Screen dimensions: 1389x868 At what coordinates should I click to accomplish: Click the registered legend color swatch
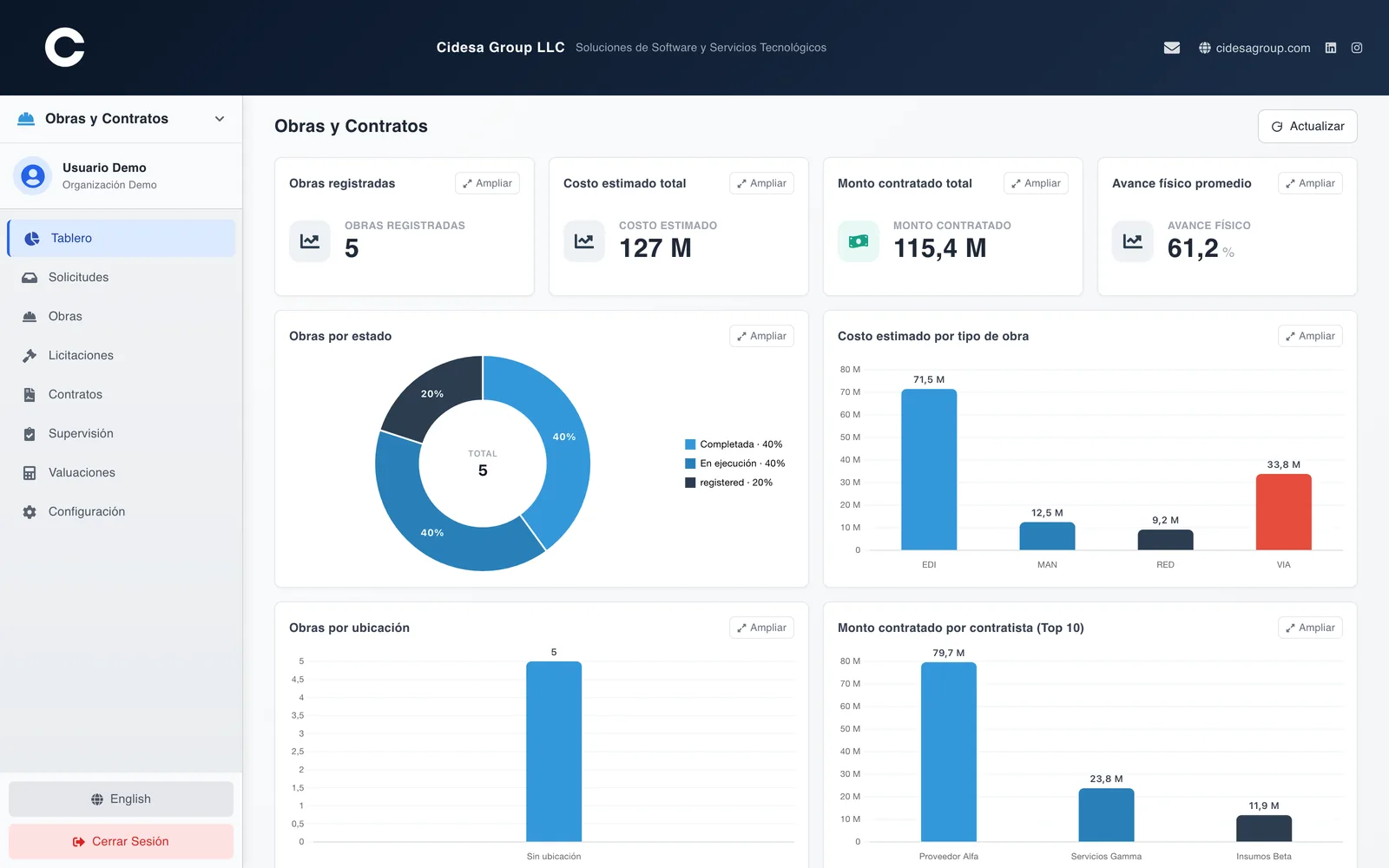tap(690, 483)
